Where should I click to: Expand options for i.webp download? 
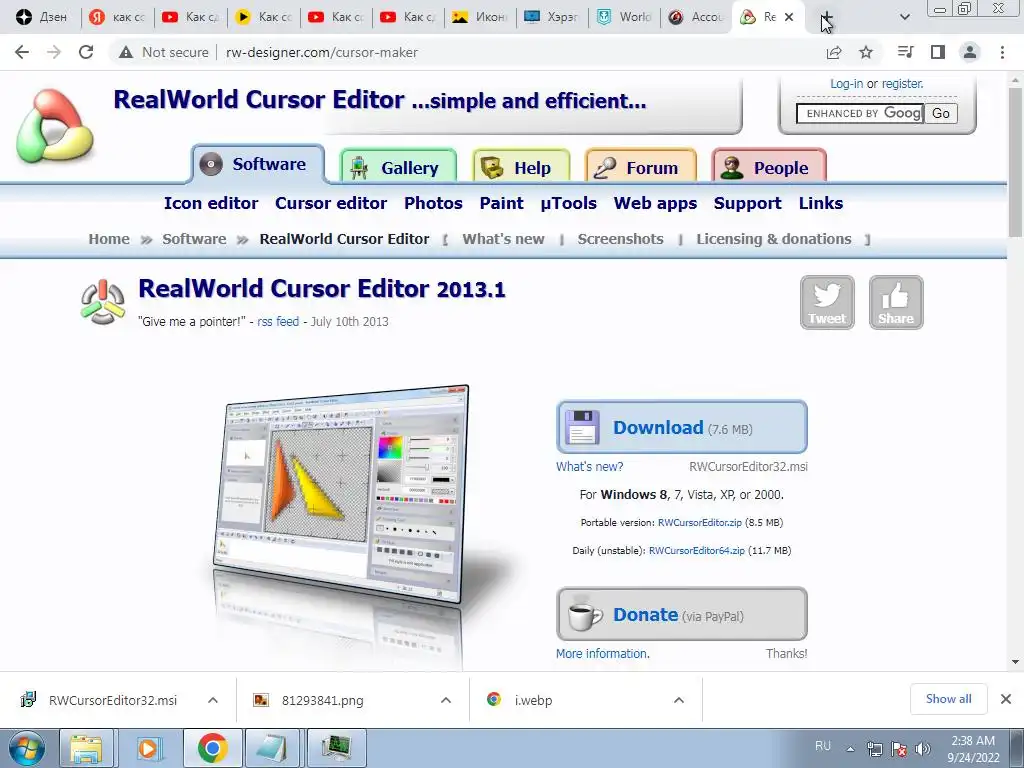pyautogui.click(x=679, y=700)
